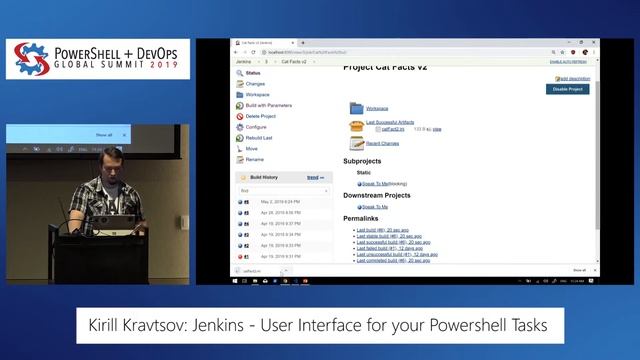Click Show all in the downloads bar

[x=579, y=271]
